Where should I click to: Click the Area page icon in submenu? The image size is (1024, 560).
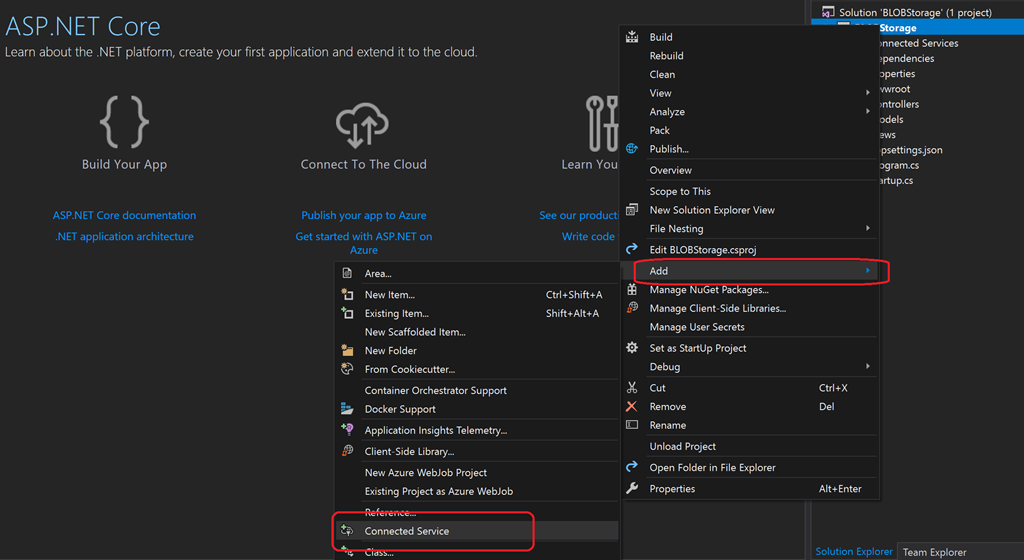(347, 273)
